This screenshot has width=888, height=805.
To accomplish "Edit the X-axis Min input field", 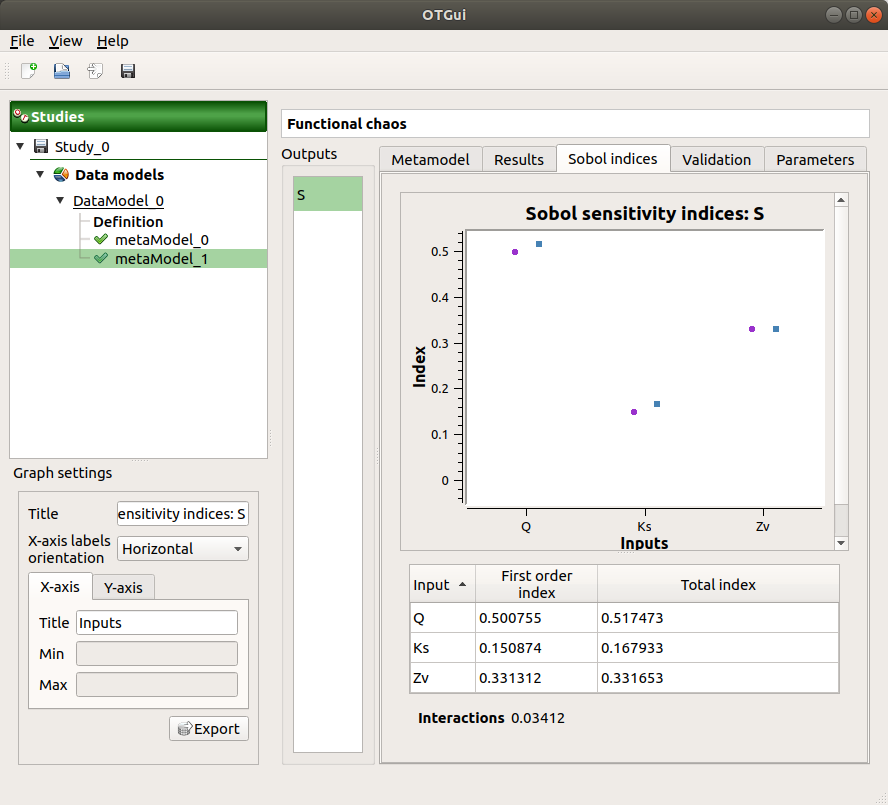I will [156, 653].
